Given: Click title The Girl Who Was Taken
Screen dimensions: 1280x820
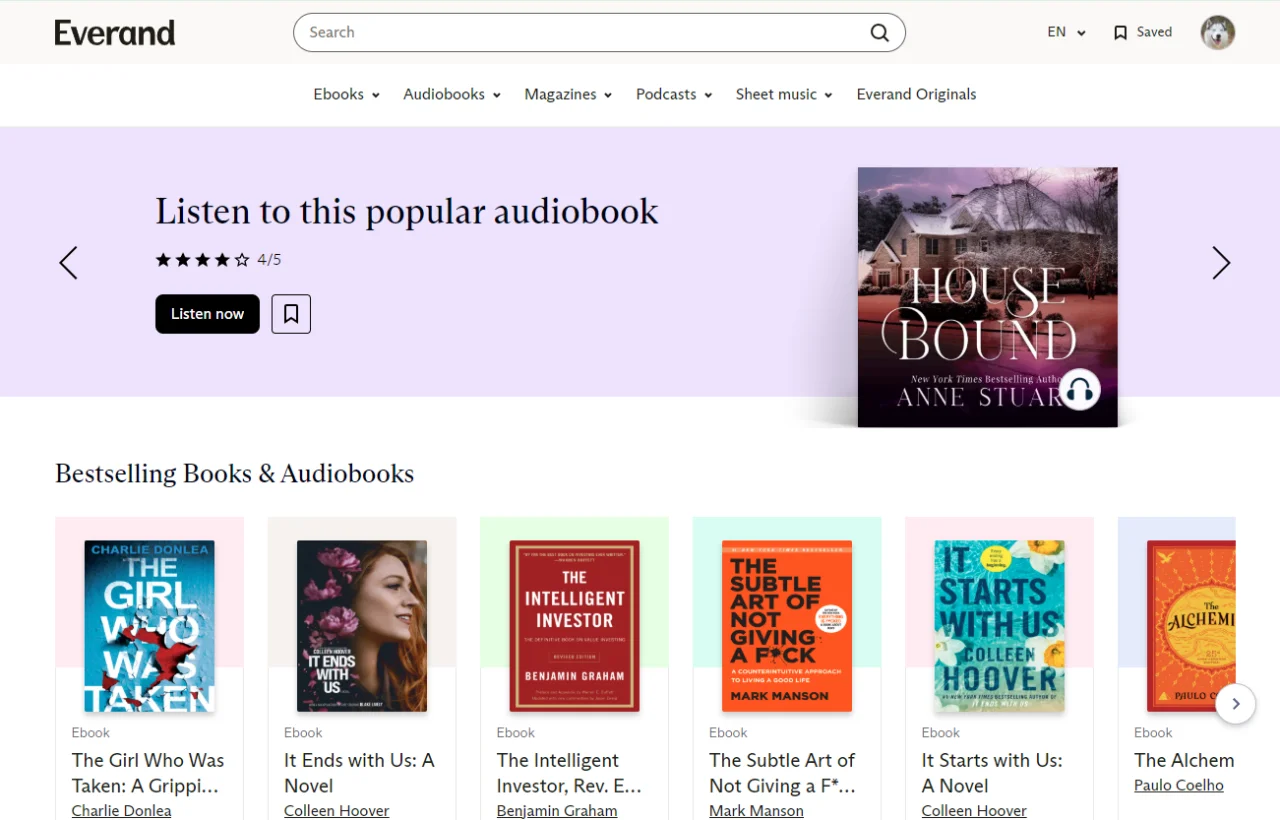Looking at the screenshot, I should 148,773.
